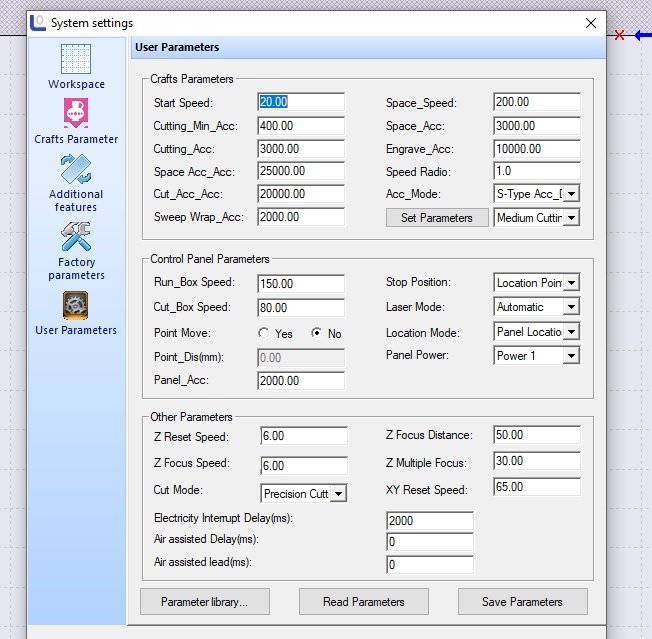Open the Cut Mode dropdown

tap(338, 493)
